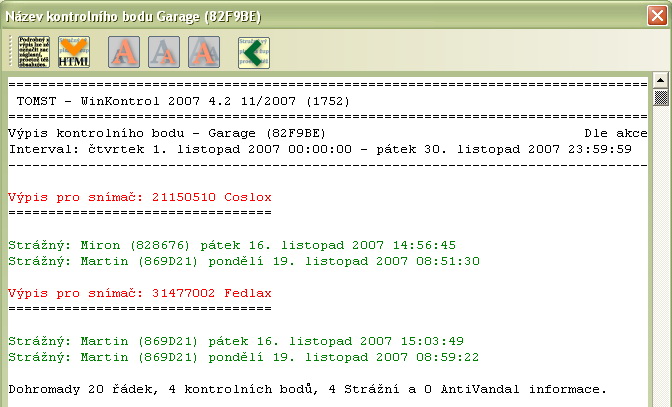
Task: Click the red Coslox sensor heading line
Action: (139, 197)
